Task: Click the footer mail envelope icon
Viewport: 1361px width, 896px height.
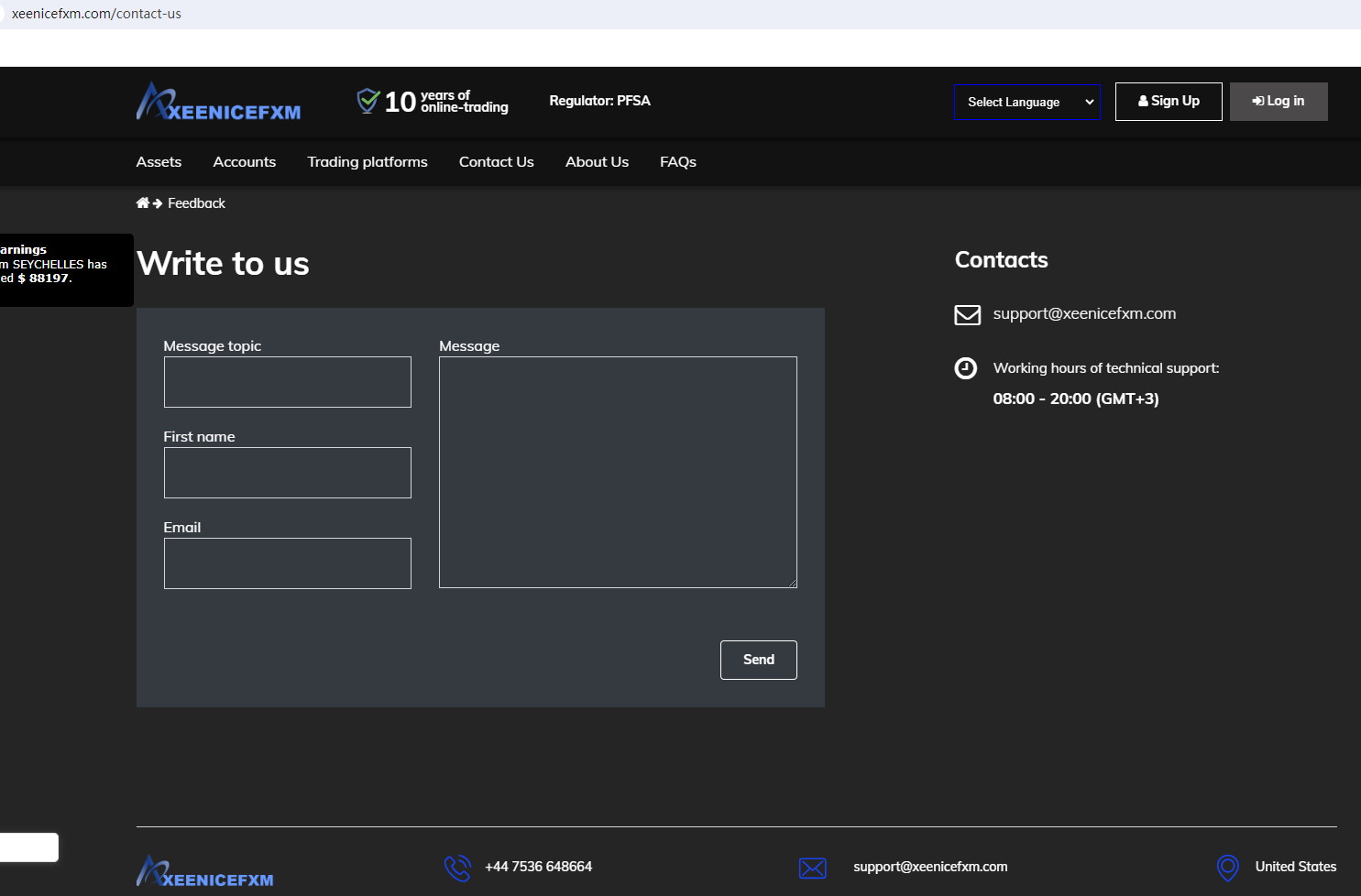Action: [x=812, y=868]
